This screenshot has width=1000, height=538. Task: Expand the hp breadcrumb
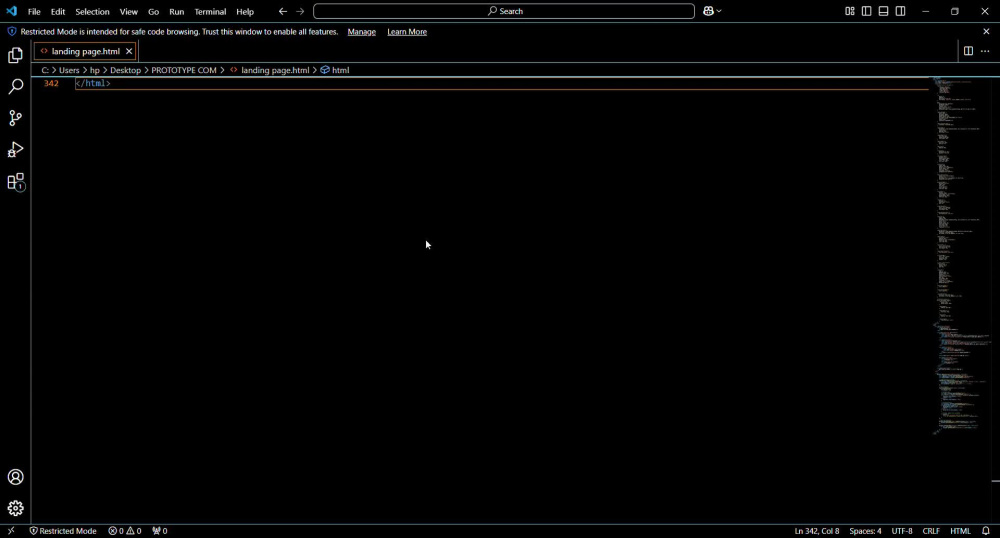[x=94, y=70]
